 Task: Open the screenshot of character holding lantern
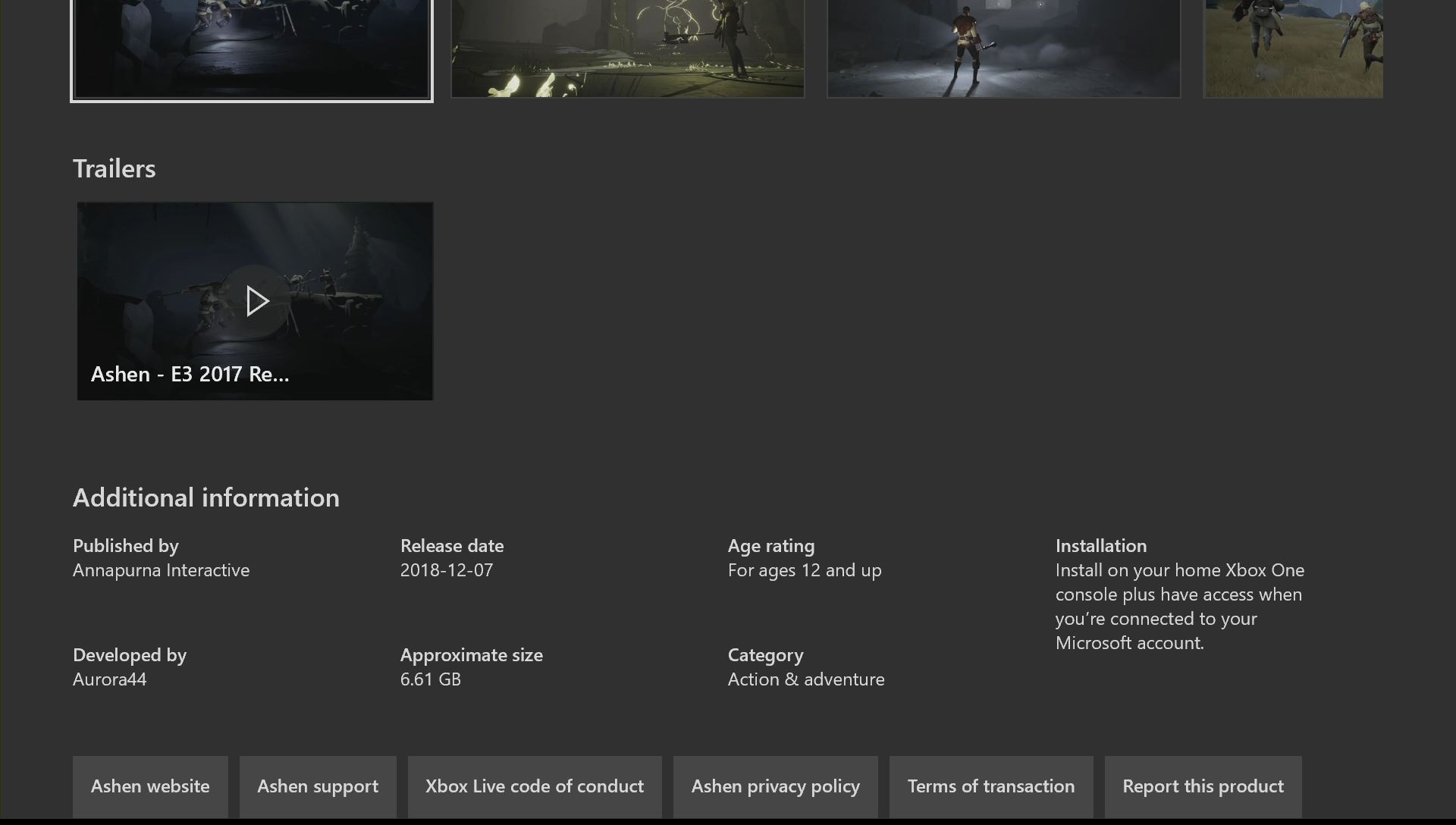click(1004, 49)
